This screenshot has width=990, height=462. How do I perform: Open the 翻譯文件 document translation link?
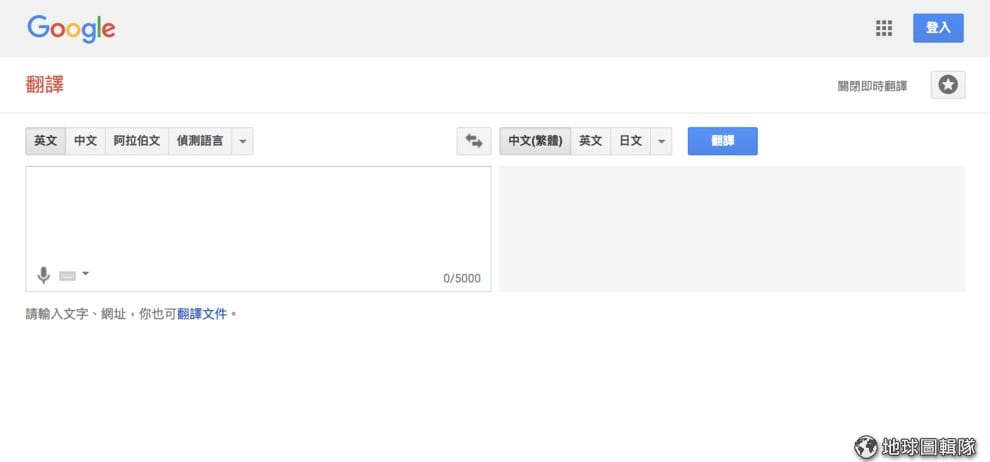point(202,314)
